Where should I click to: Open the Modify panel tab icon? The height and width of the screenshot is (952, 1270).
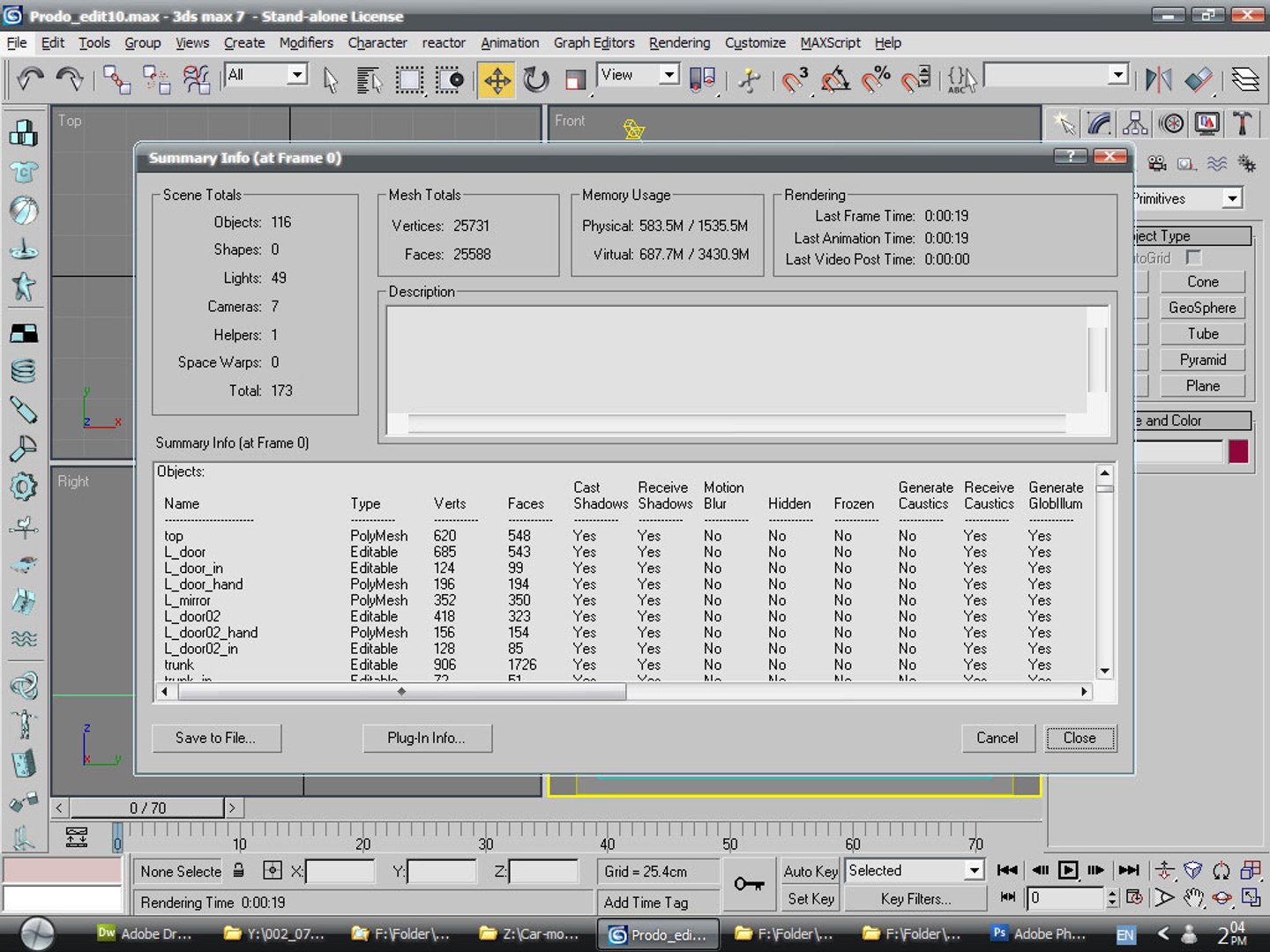[x=1100, y=123]
